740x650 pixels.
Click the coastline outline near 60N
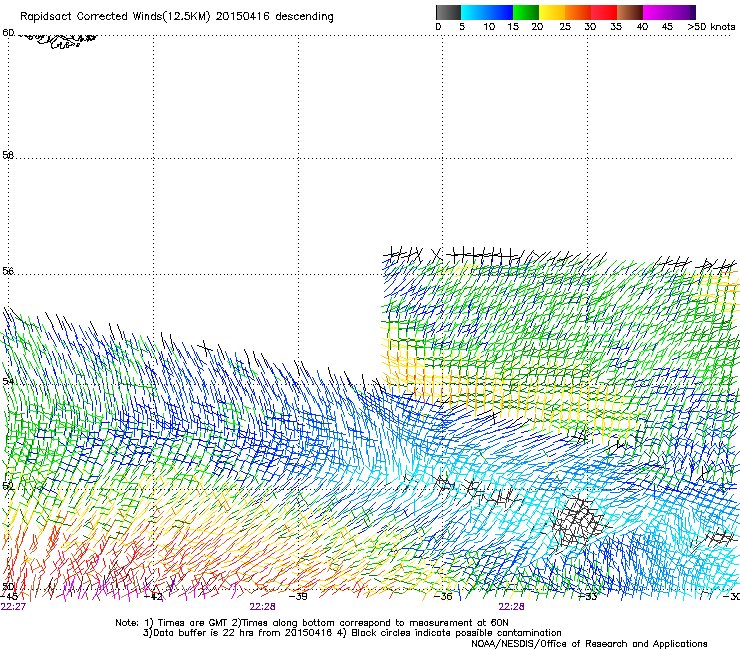pos(59,40)
